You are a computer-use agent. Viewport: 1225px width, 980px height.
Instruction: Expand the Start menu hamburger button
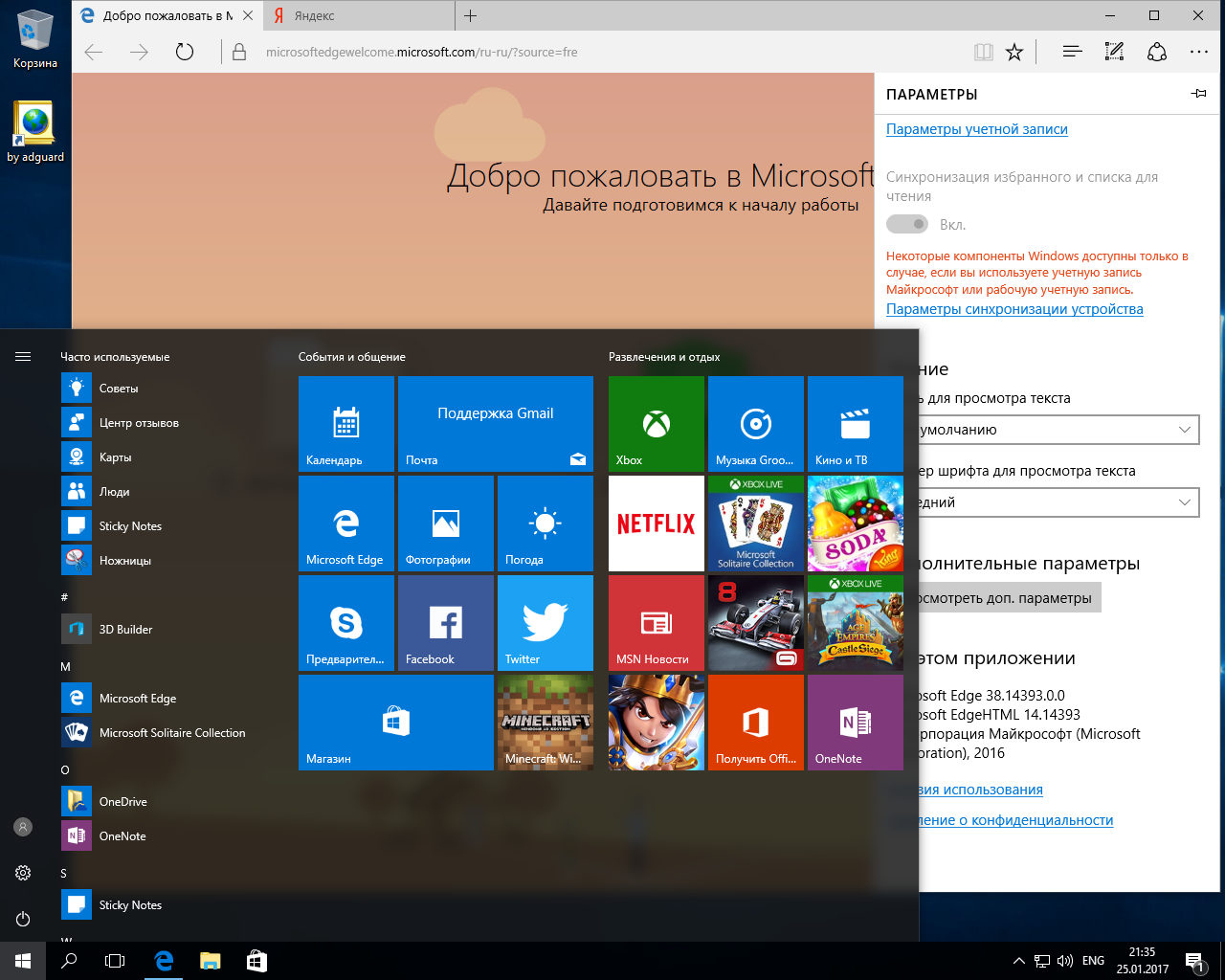click(23, 356)
